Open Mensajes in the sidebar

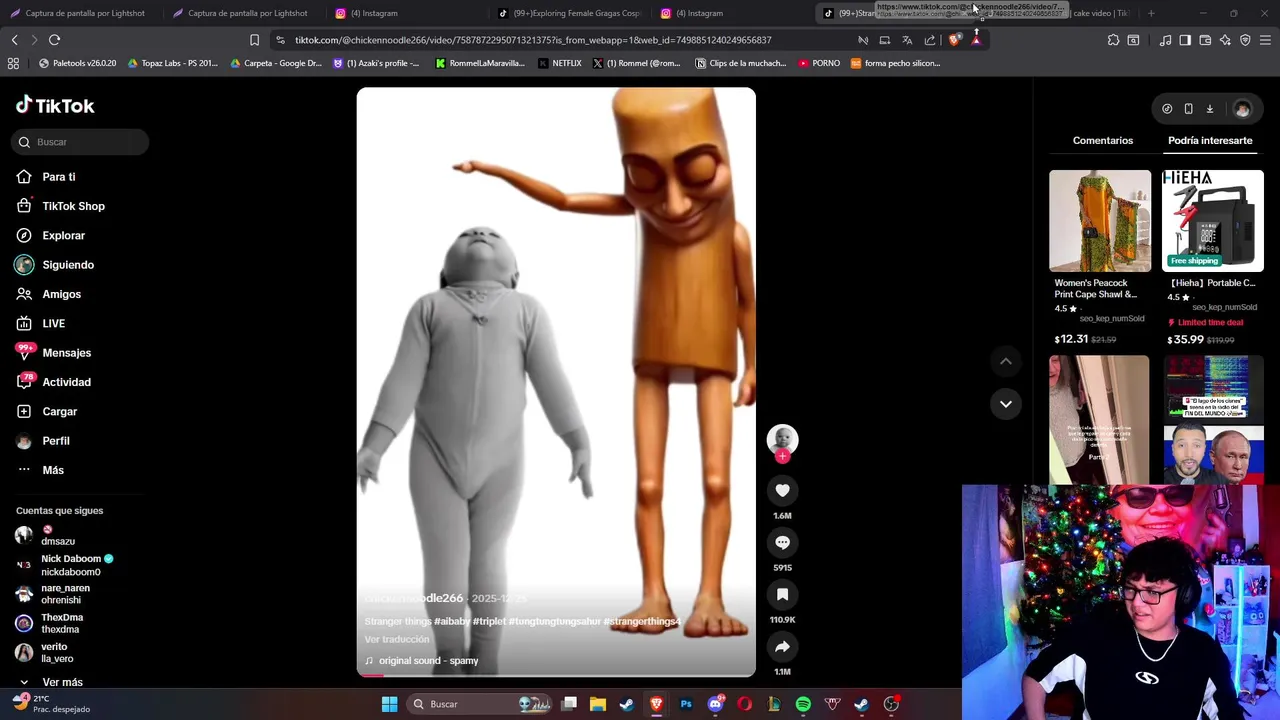(x=66, y=353)
